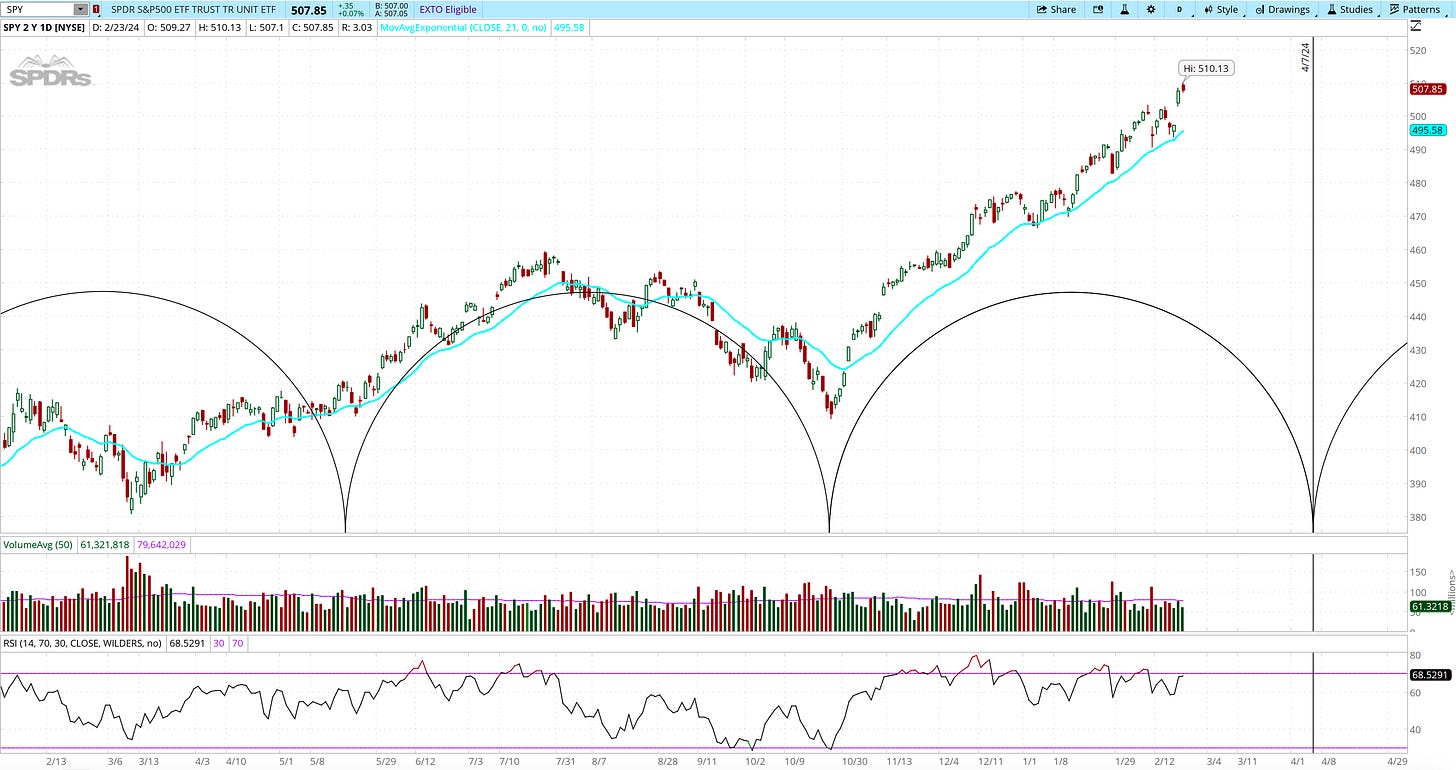Click the chart snapshot icon next to Share

[x=1098, y=9]
